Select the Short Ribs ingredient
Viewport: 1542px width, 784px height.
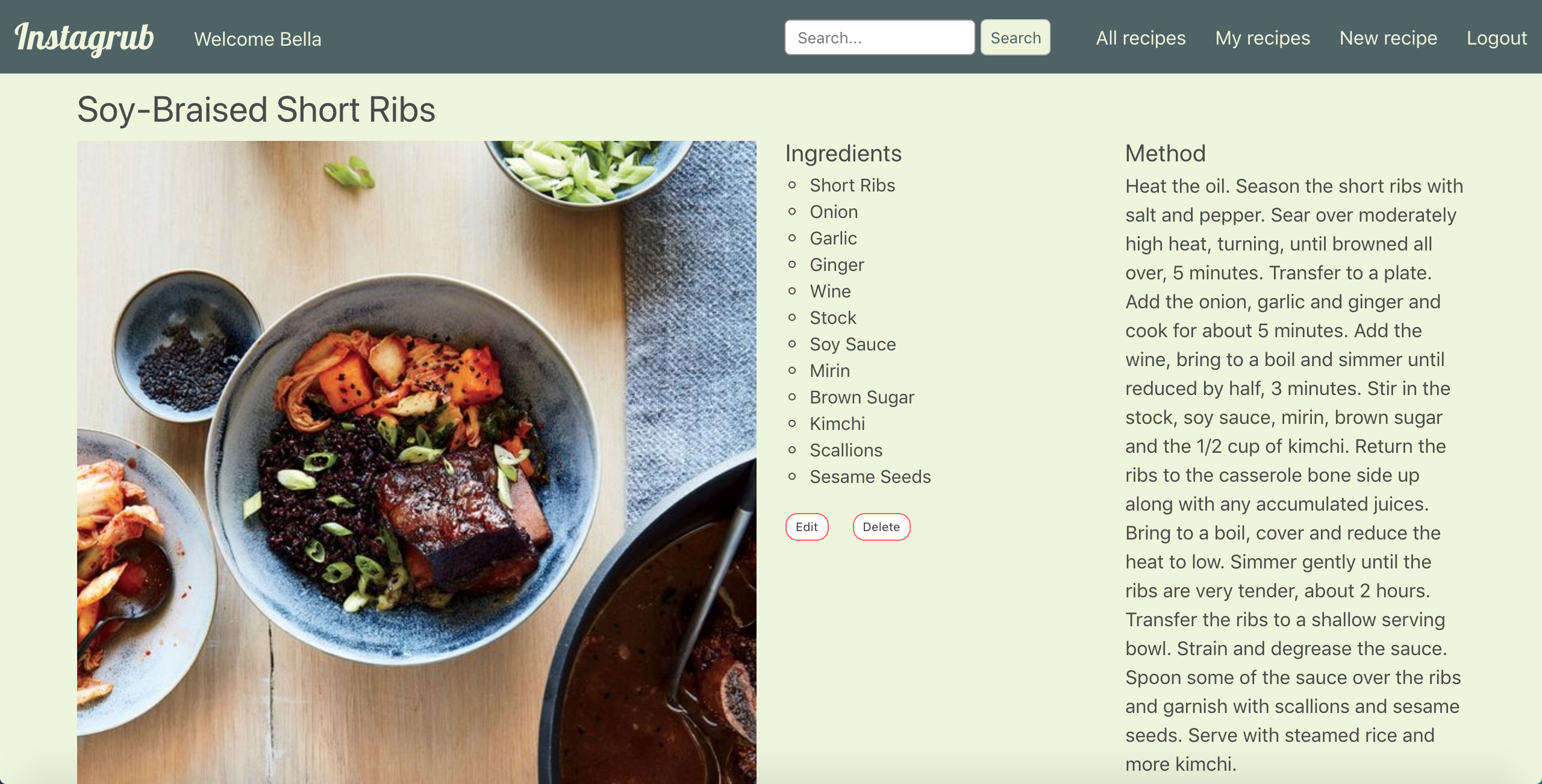pyautogui.click(x=852, y=185)
